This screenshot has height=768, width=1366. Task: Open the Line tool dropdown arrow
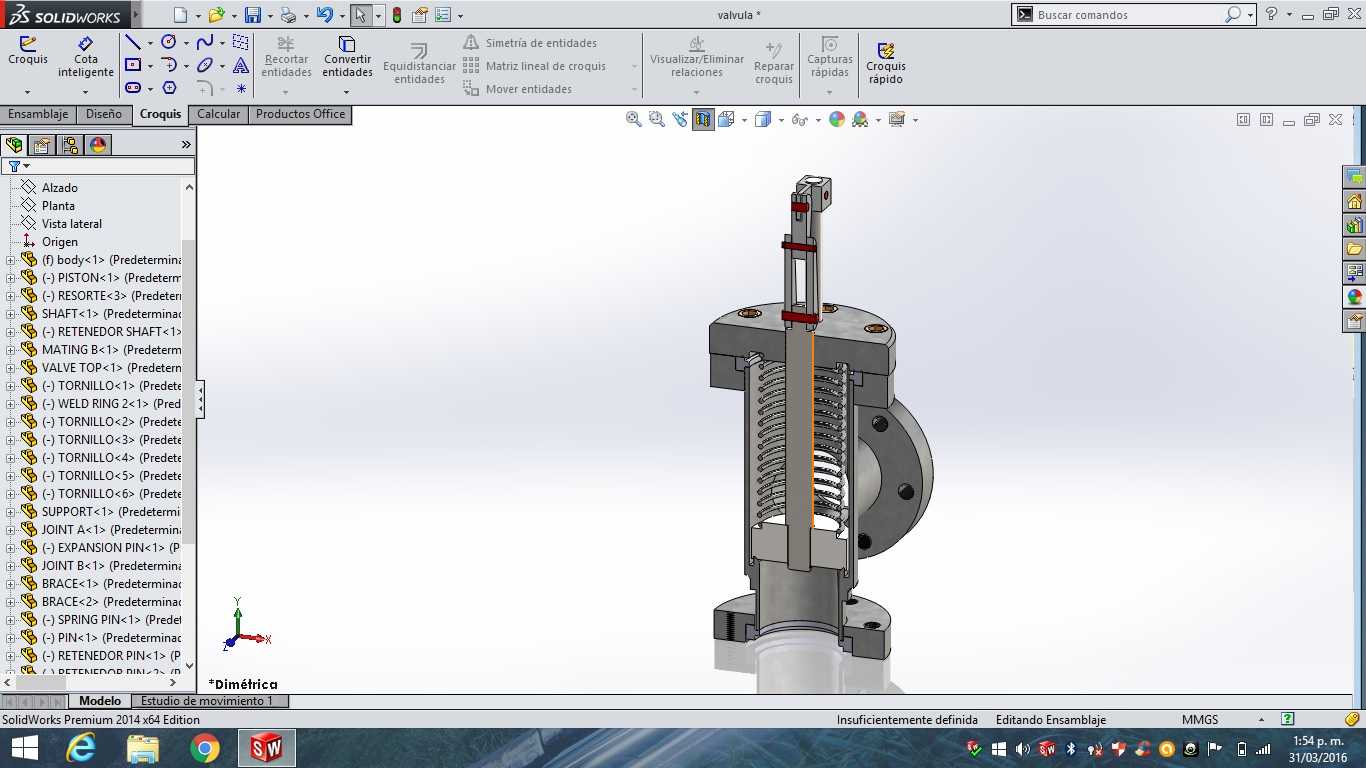point(150,43)
